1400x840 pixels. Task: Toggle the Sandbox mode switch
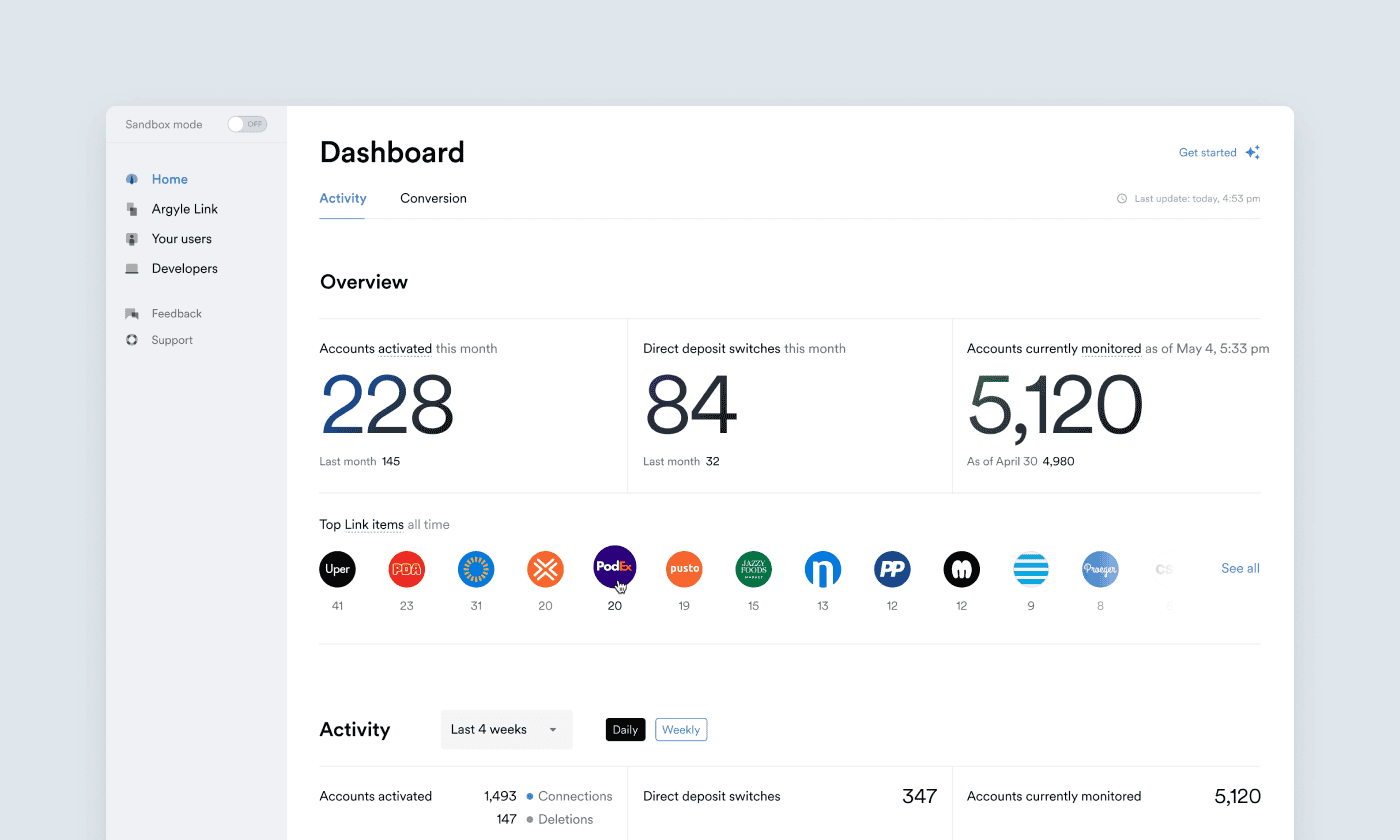point(247,124)
